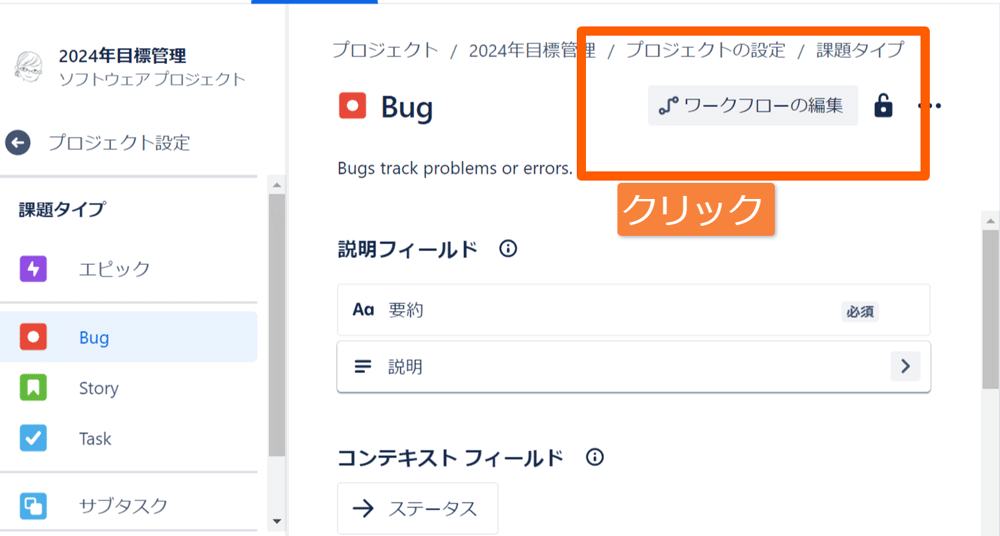Click the ソフトウェア プロジェクト subtitle
1000x536 pixels.
152,79
